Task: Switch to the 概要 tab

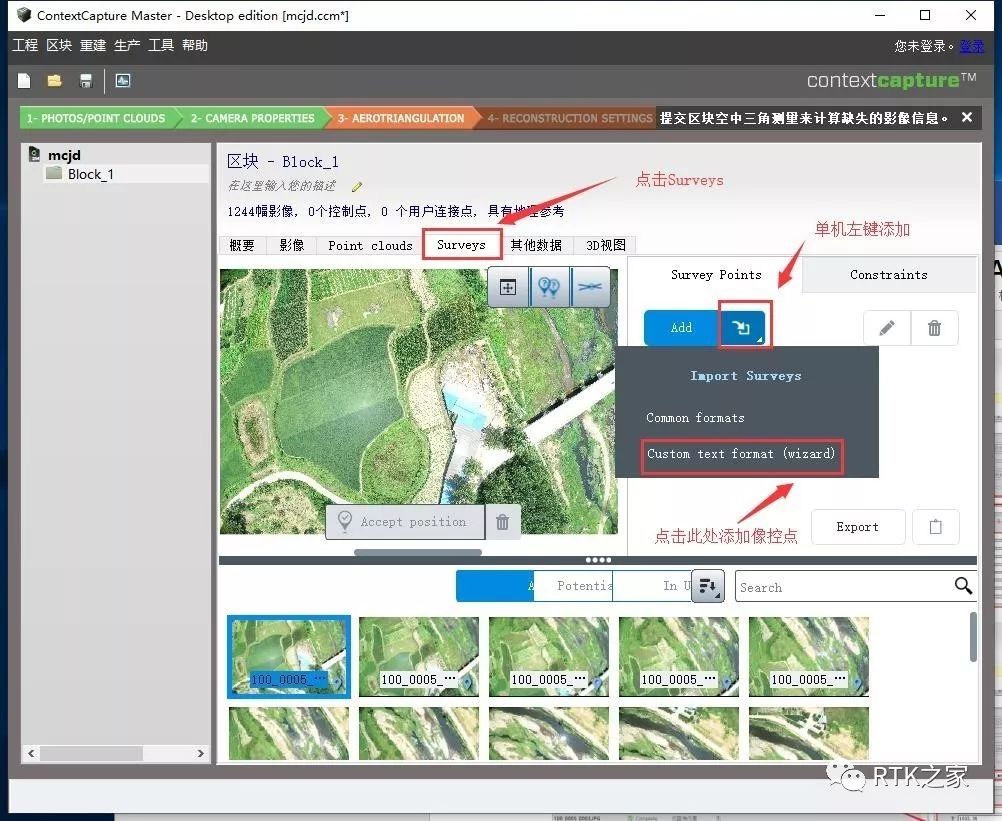Action: coord(242,245)
